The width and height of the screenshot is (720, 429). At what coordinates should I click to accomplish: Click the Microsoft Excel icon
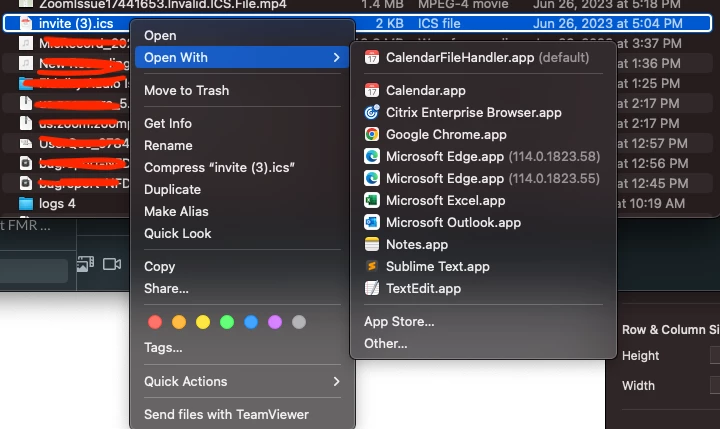point(372,200)
